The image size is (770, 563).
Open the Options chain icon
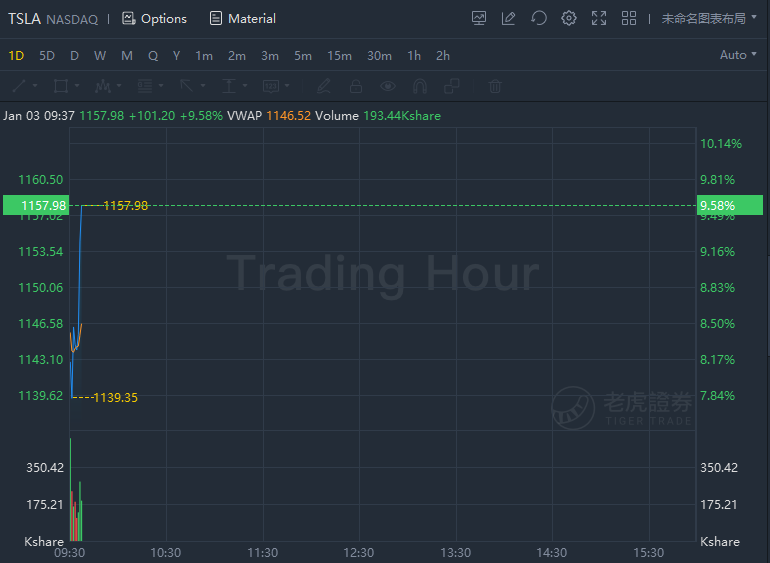click(129, 19)
